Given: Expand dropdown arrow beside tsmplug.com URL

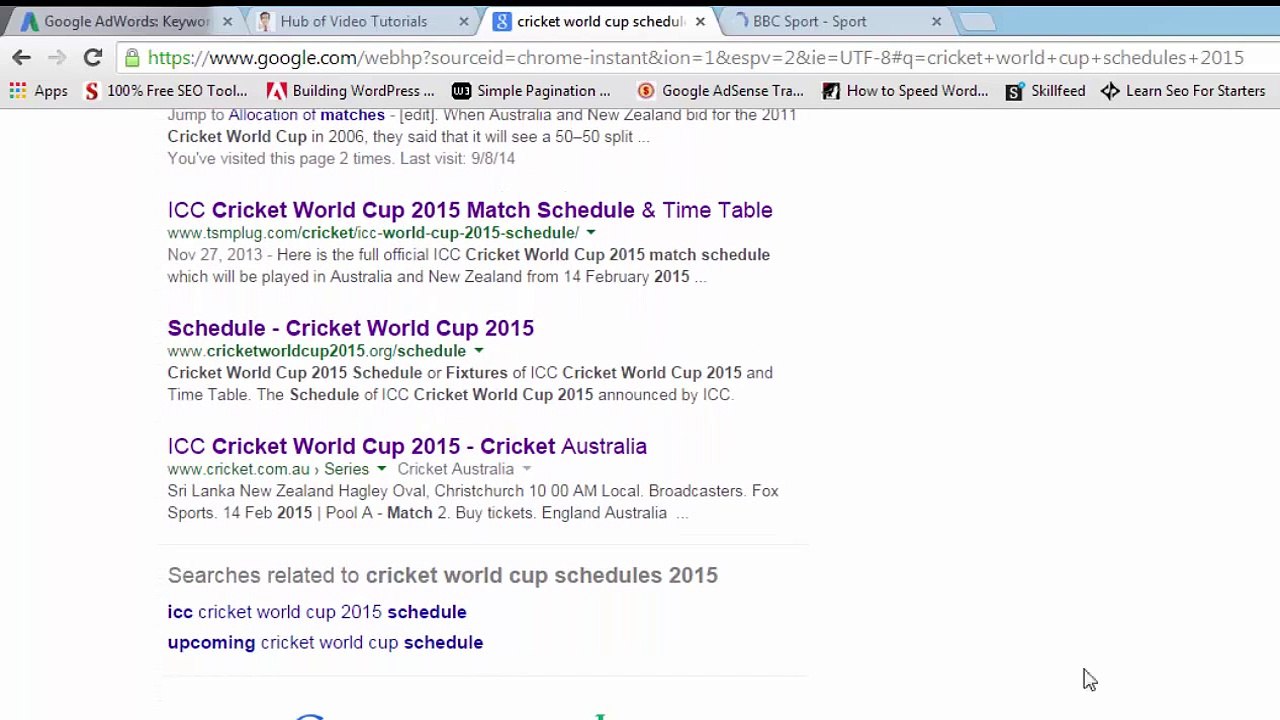Looking at the screenshot, I should 591,233.
